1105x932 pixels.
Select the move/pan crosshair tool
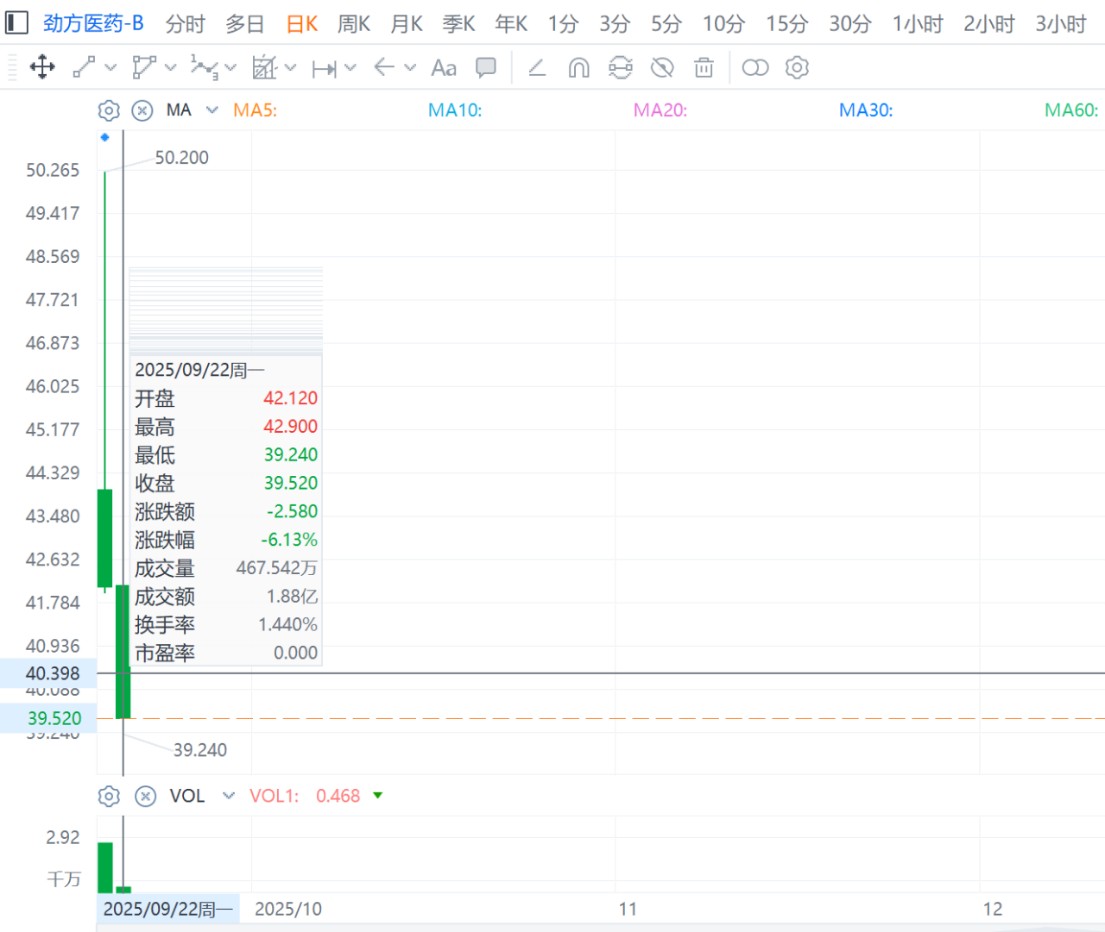pyautogui.click(x=42, y=68)
